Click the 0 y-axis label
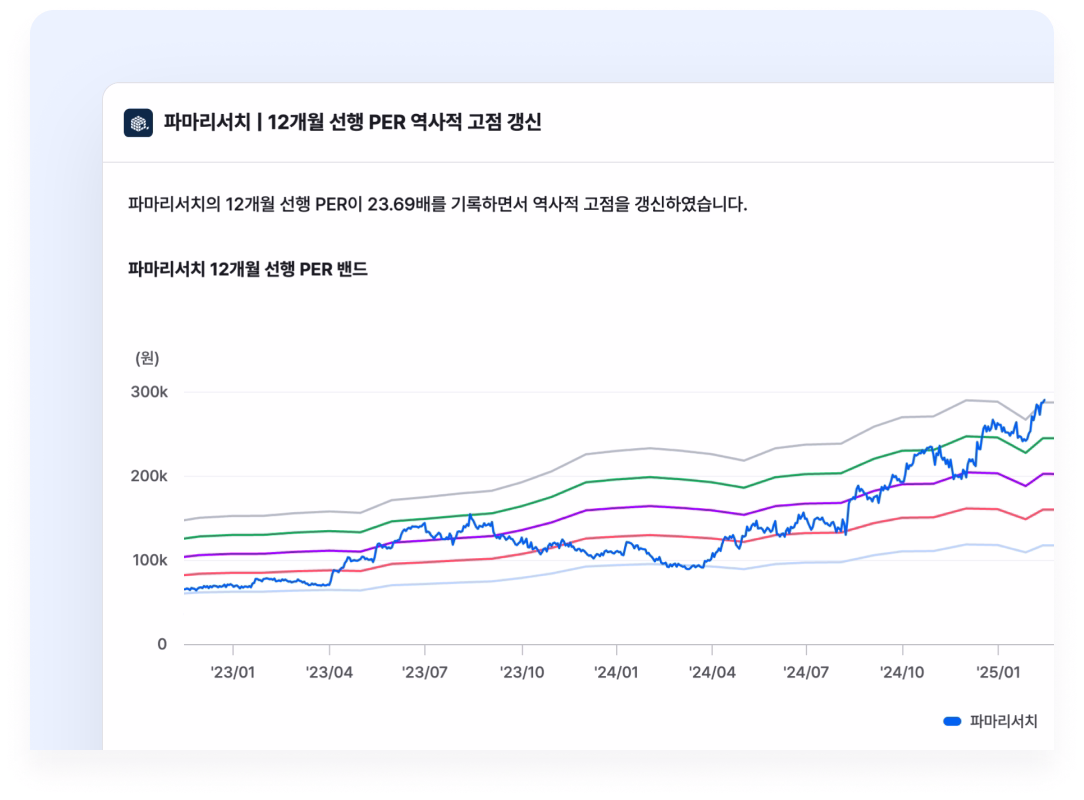The image size is (1084, 800). [x=162, y=644]
